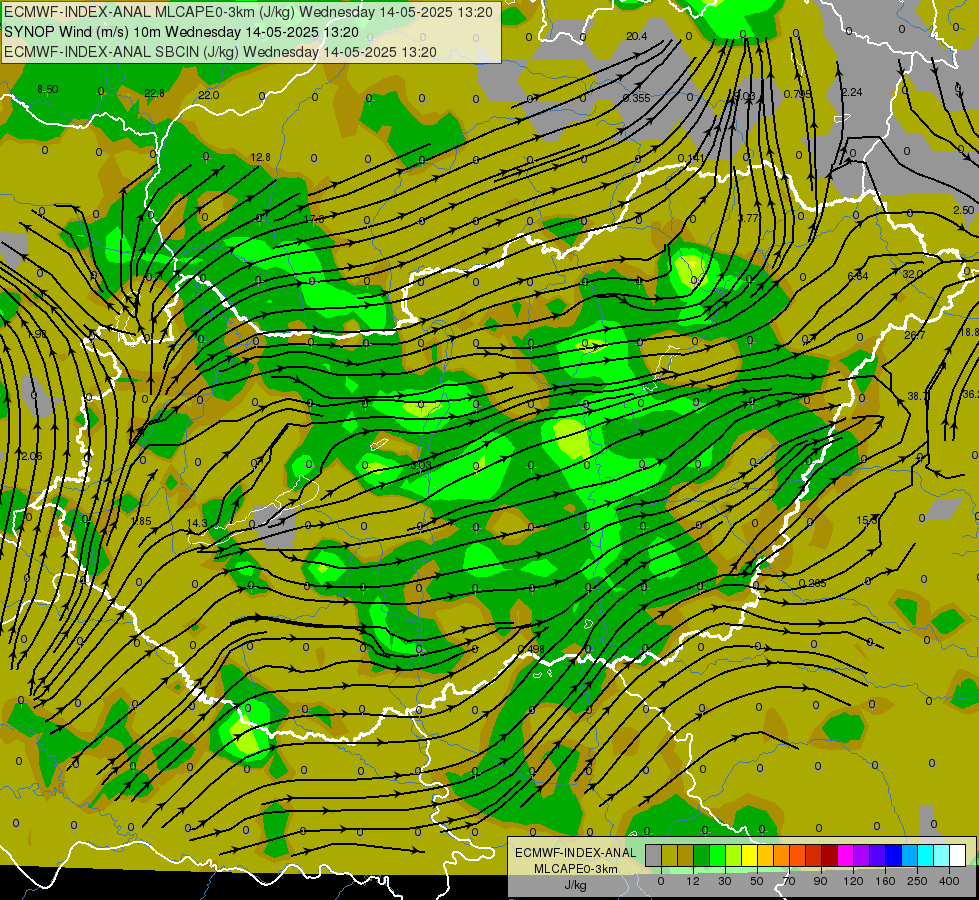Click the 'J/kg' unit label in the legend
Viewport: 979px width, 900px height.
(576, 884)
